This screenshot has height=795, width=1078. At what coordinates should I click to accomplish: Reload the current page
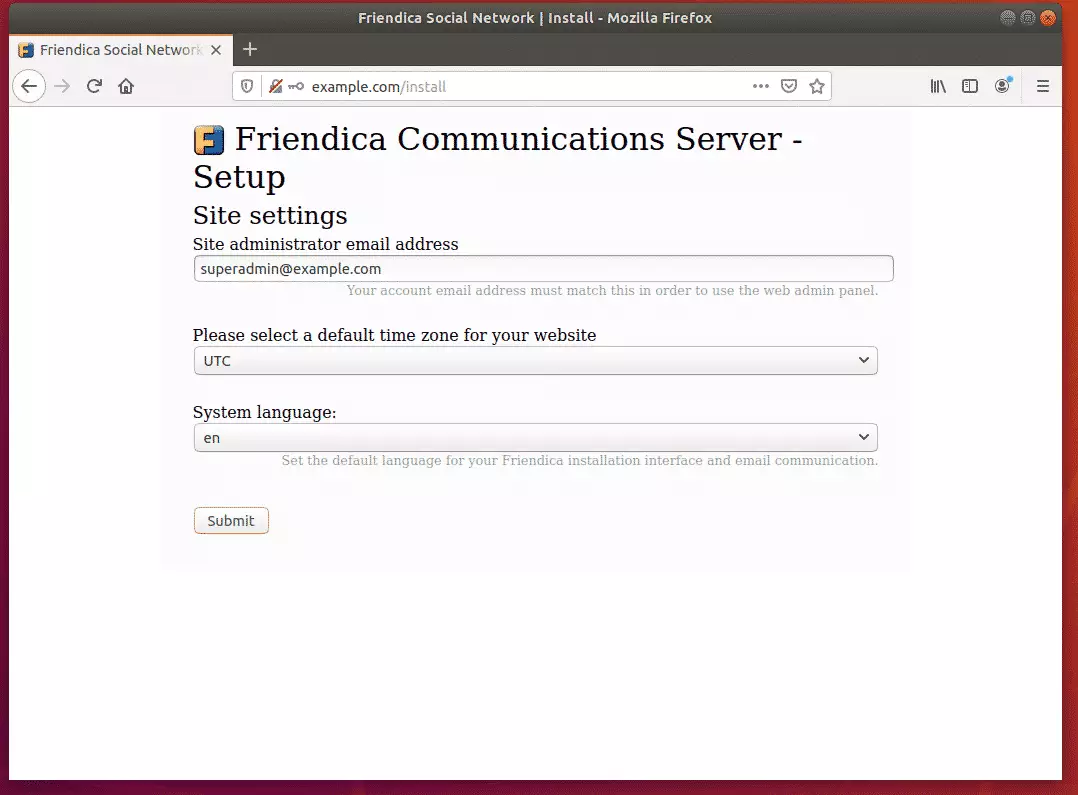pos(94,87)
